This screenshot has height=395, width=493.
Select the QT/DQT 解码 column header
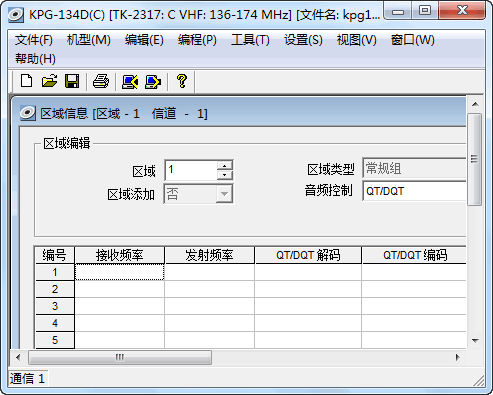pos(308,255)
